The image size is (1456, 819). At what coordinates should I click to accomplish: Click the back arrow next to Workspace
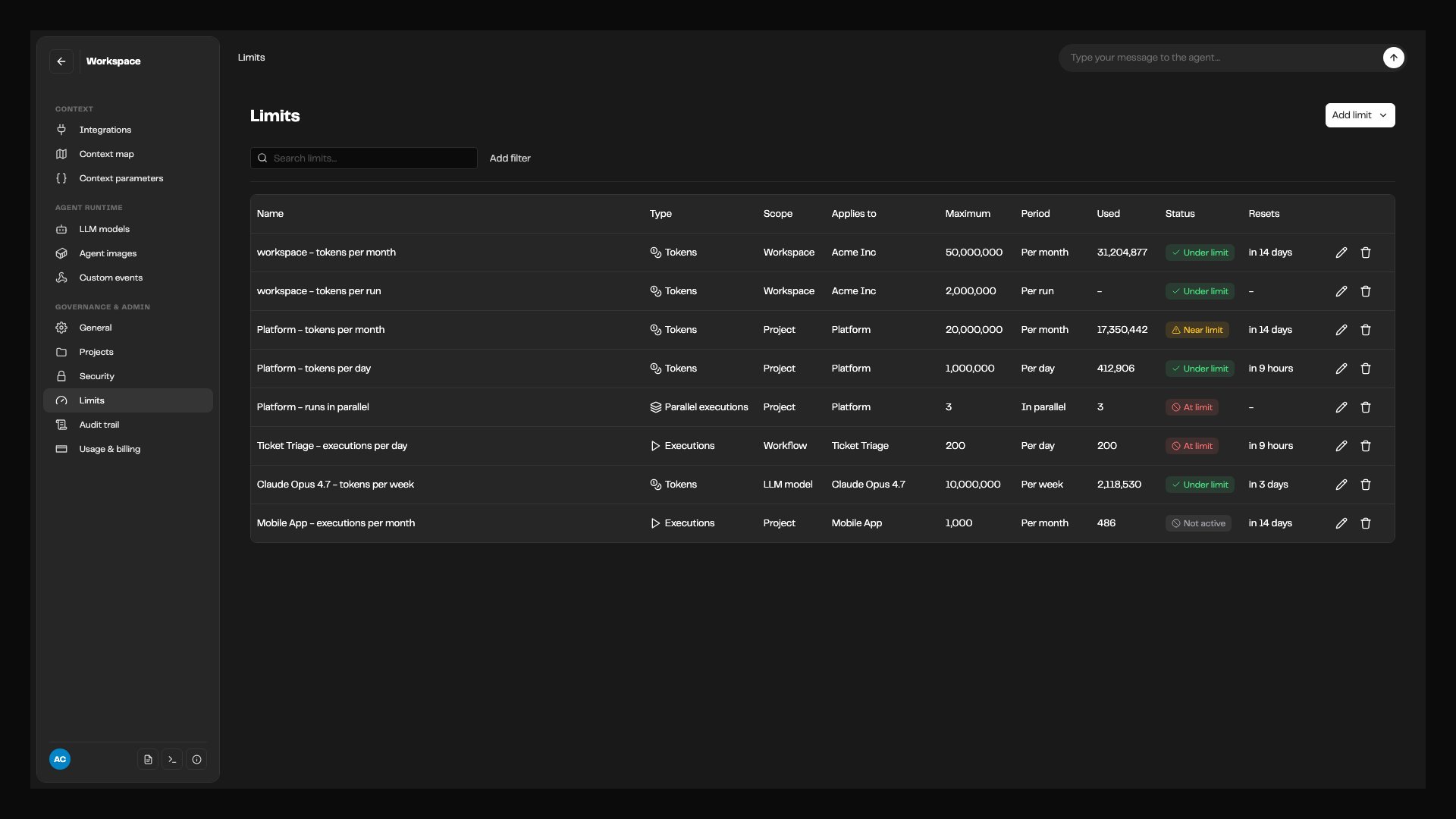pos(61,61)
